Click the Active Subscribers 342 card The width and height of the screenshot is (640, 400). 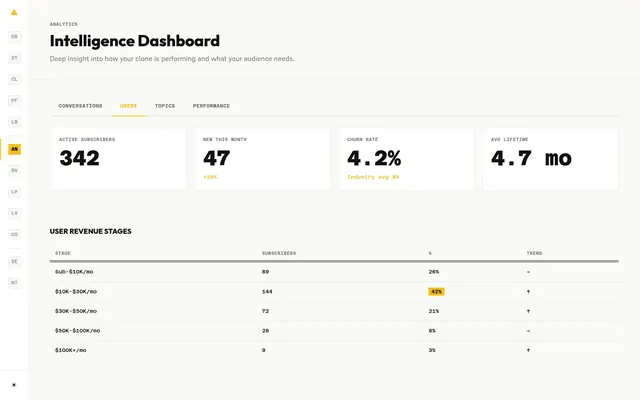click(119, 159)
